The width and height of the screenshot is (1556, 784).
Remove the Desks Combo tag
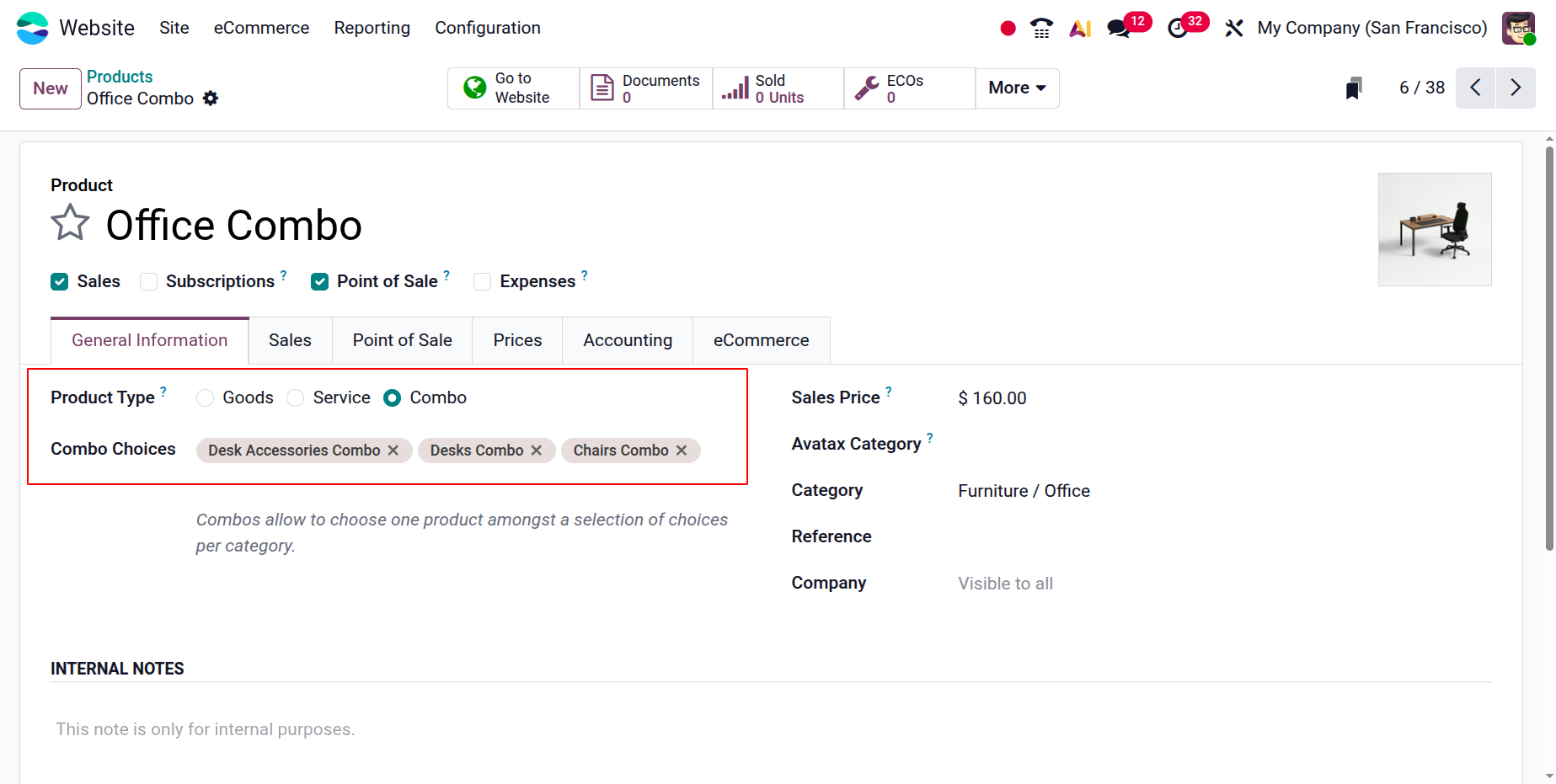click(537, 451)
